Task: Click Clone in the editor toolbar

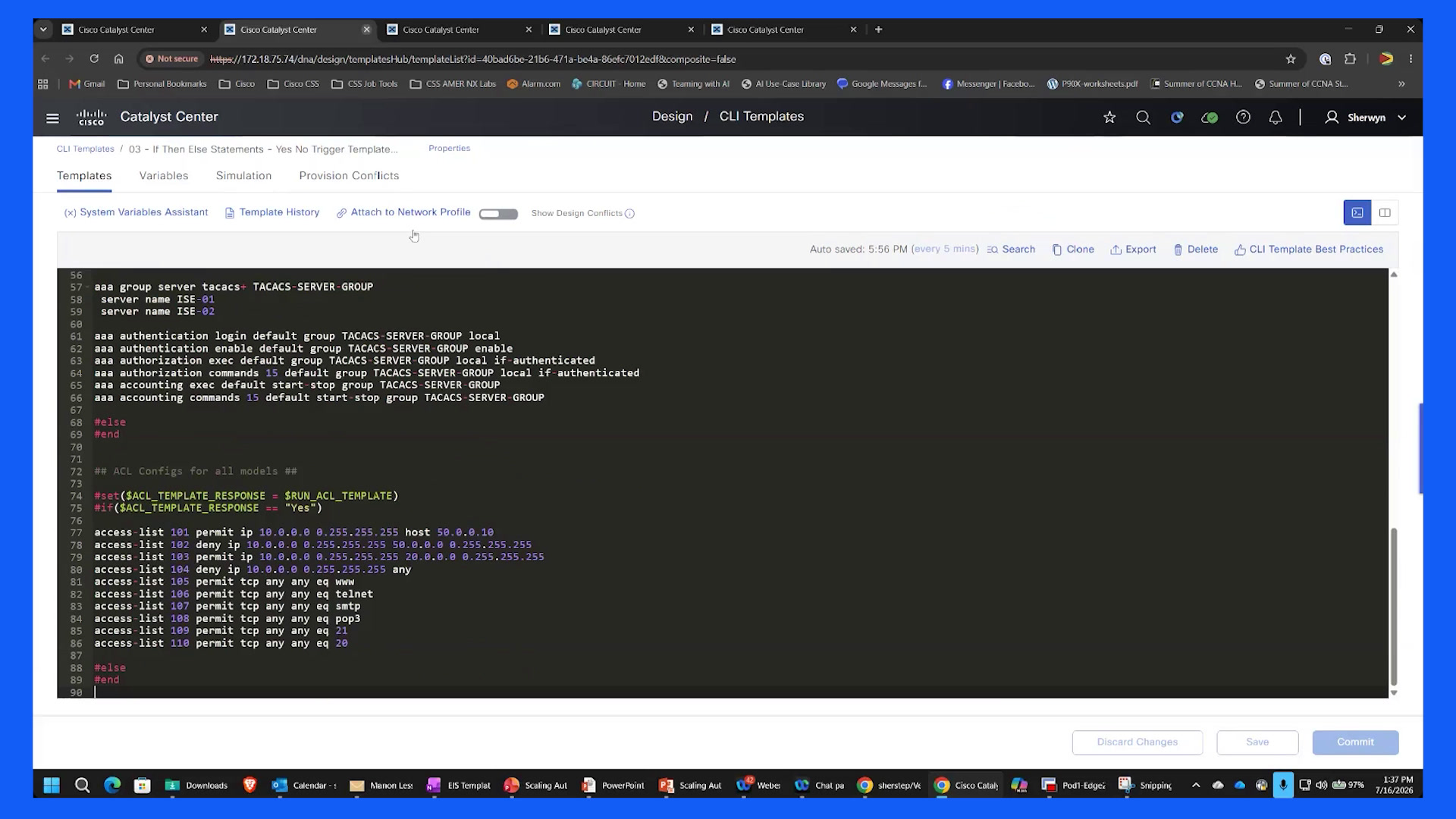Action: pos(1073,249)
